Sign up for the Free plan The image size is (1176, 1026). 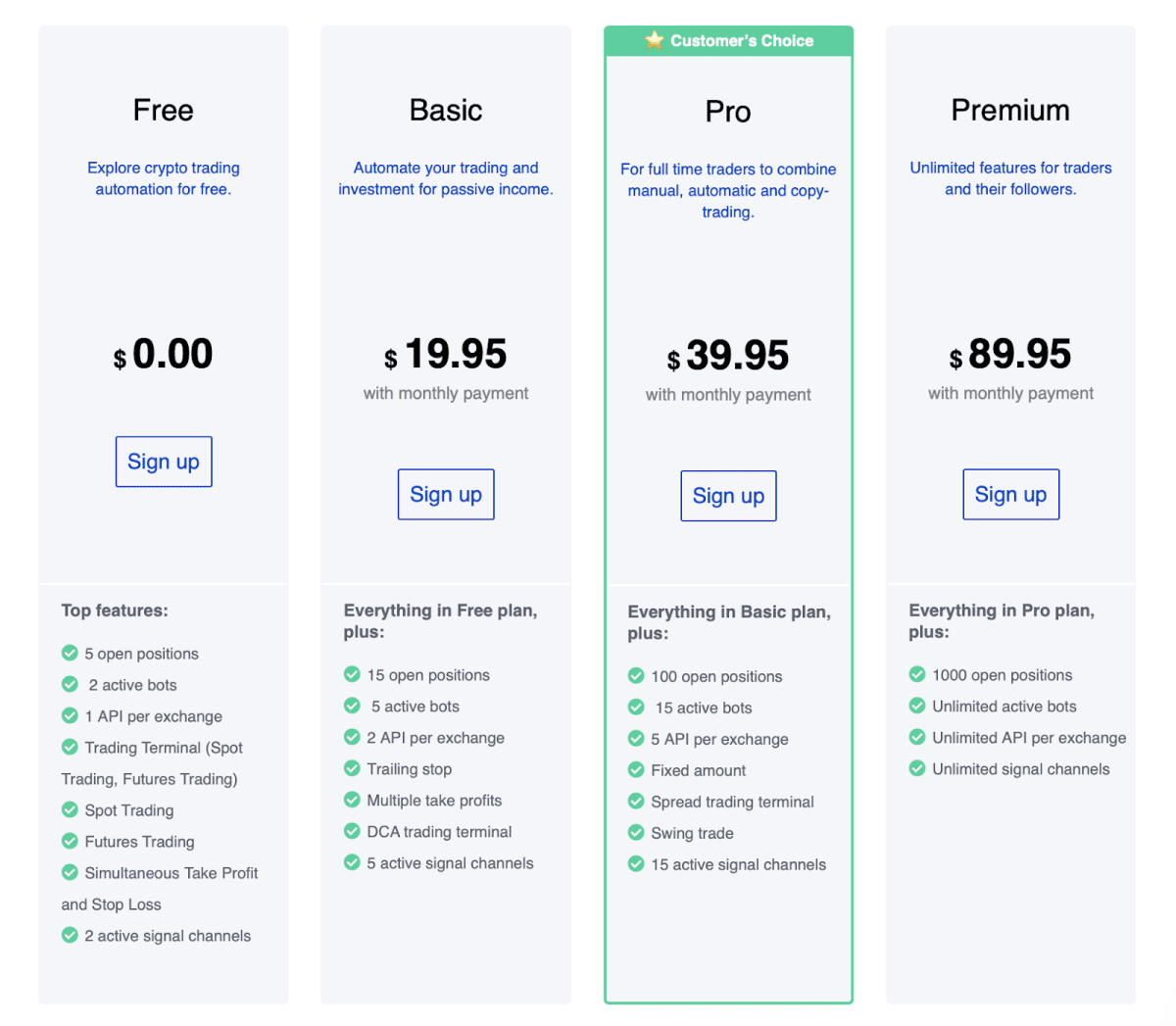coord(164,462)
